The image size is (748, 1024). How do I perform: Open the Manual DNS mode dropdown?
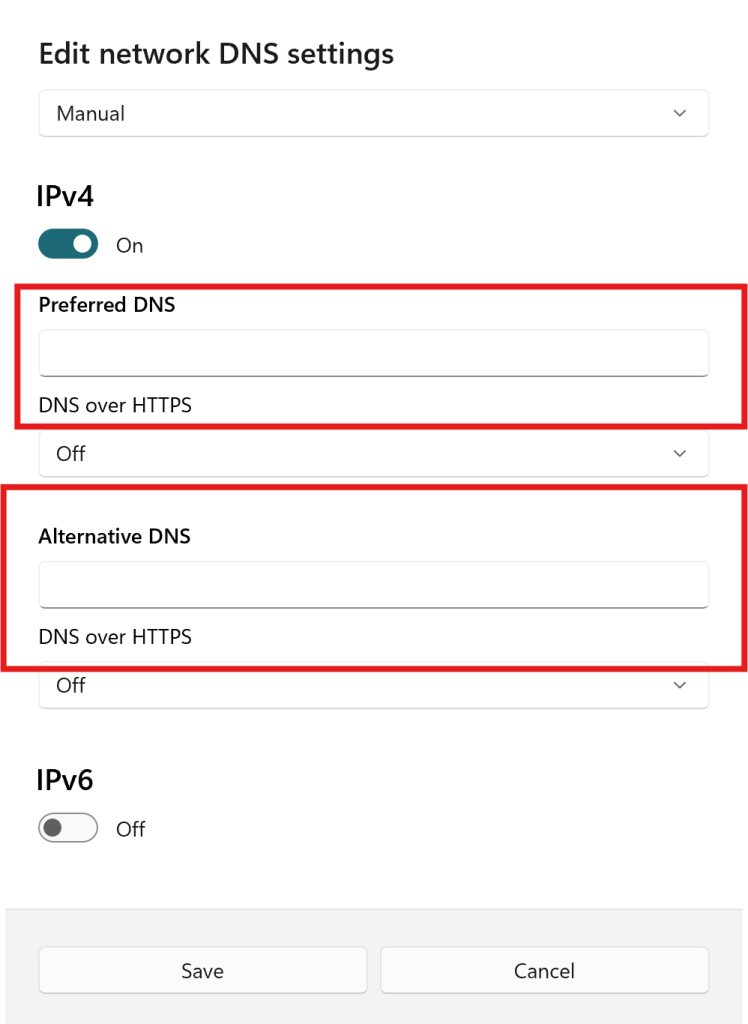coord(373,114)
